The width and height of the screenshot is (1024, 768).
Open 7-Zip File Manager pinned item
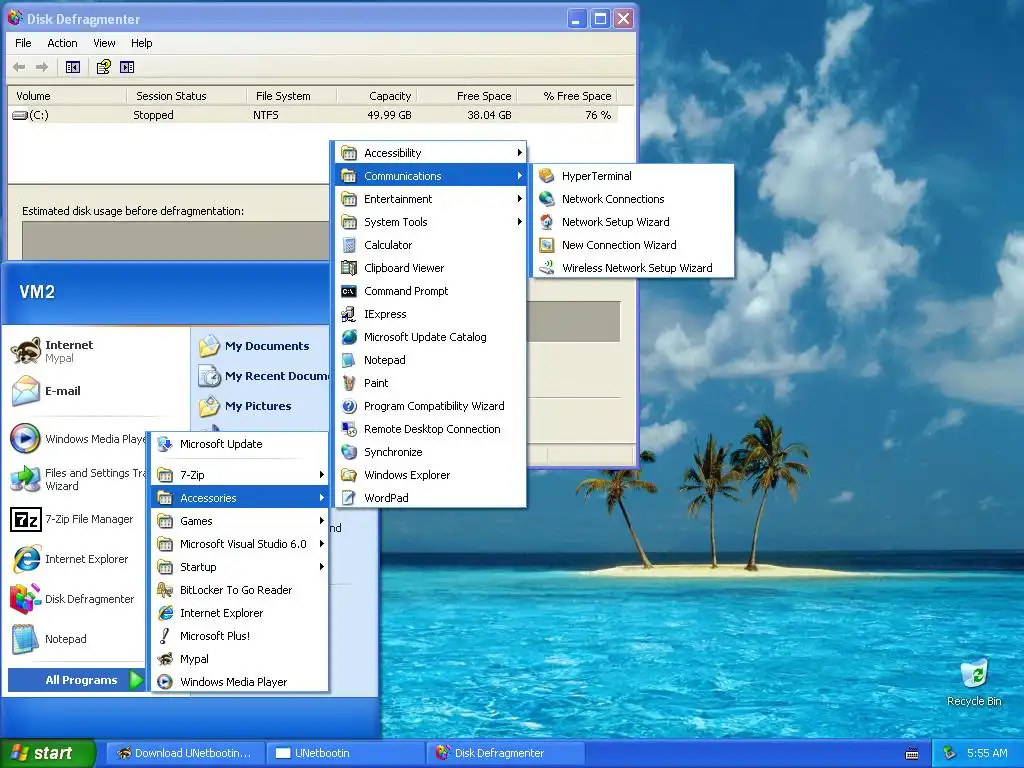(x=74, y=519)
